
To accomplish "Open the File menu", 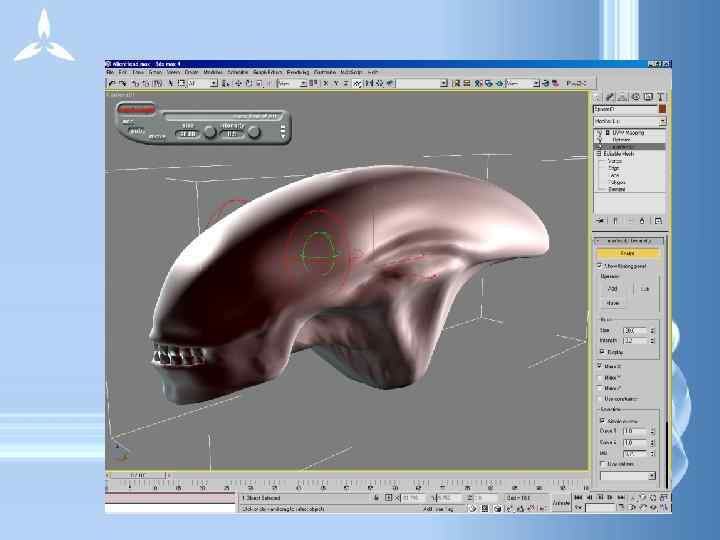I will point(111,72).
